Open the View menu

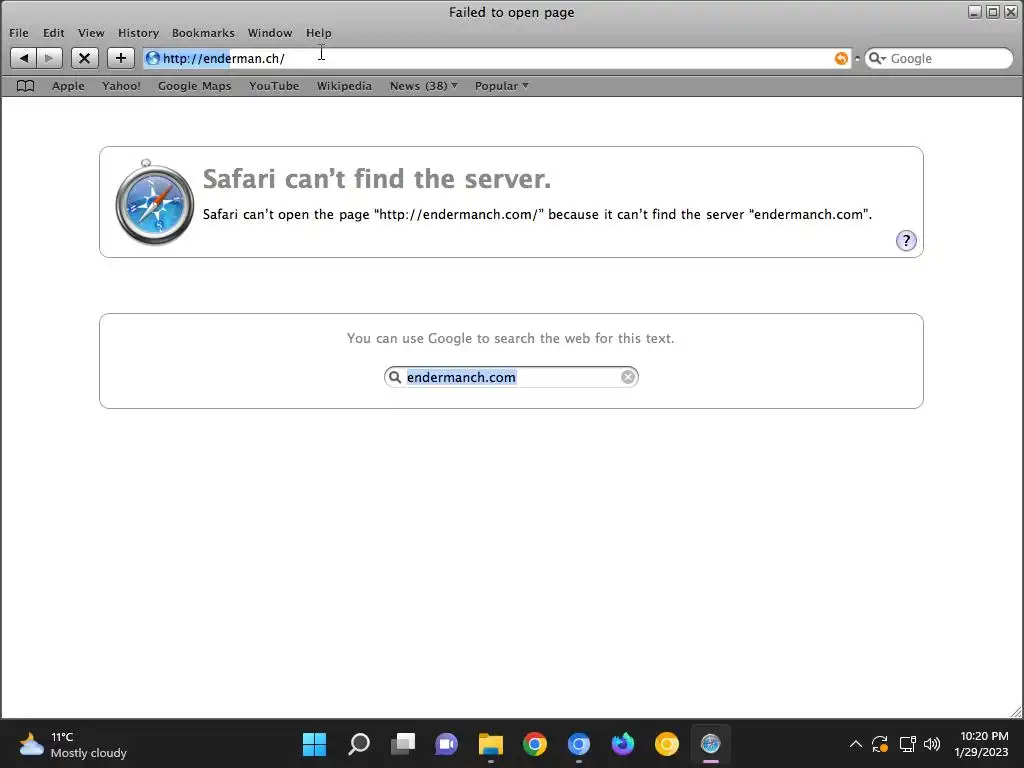91,33
